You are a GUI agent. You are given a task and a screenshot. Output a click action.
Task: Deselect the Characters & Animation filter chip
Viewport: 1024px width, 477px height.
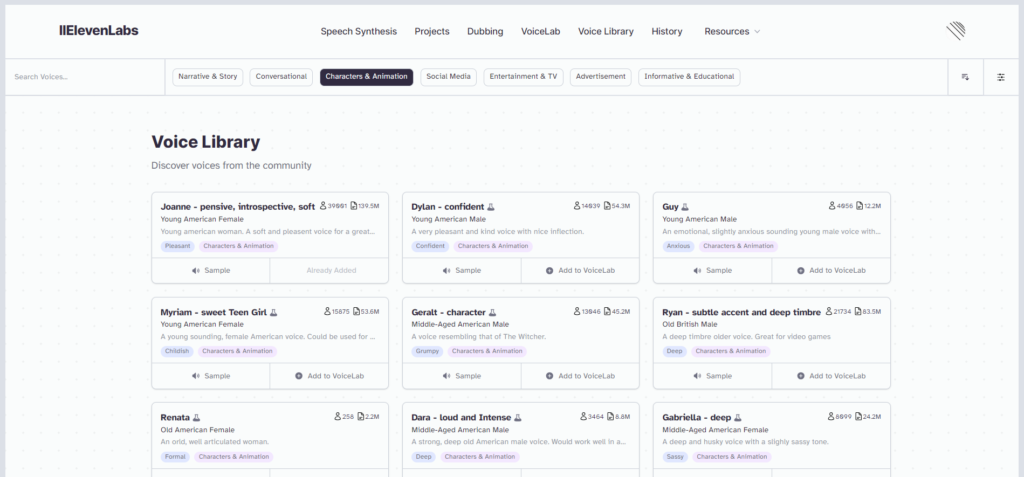[366, 77]
